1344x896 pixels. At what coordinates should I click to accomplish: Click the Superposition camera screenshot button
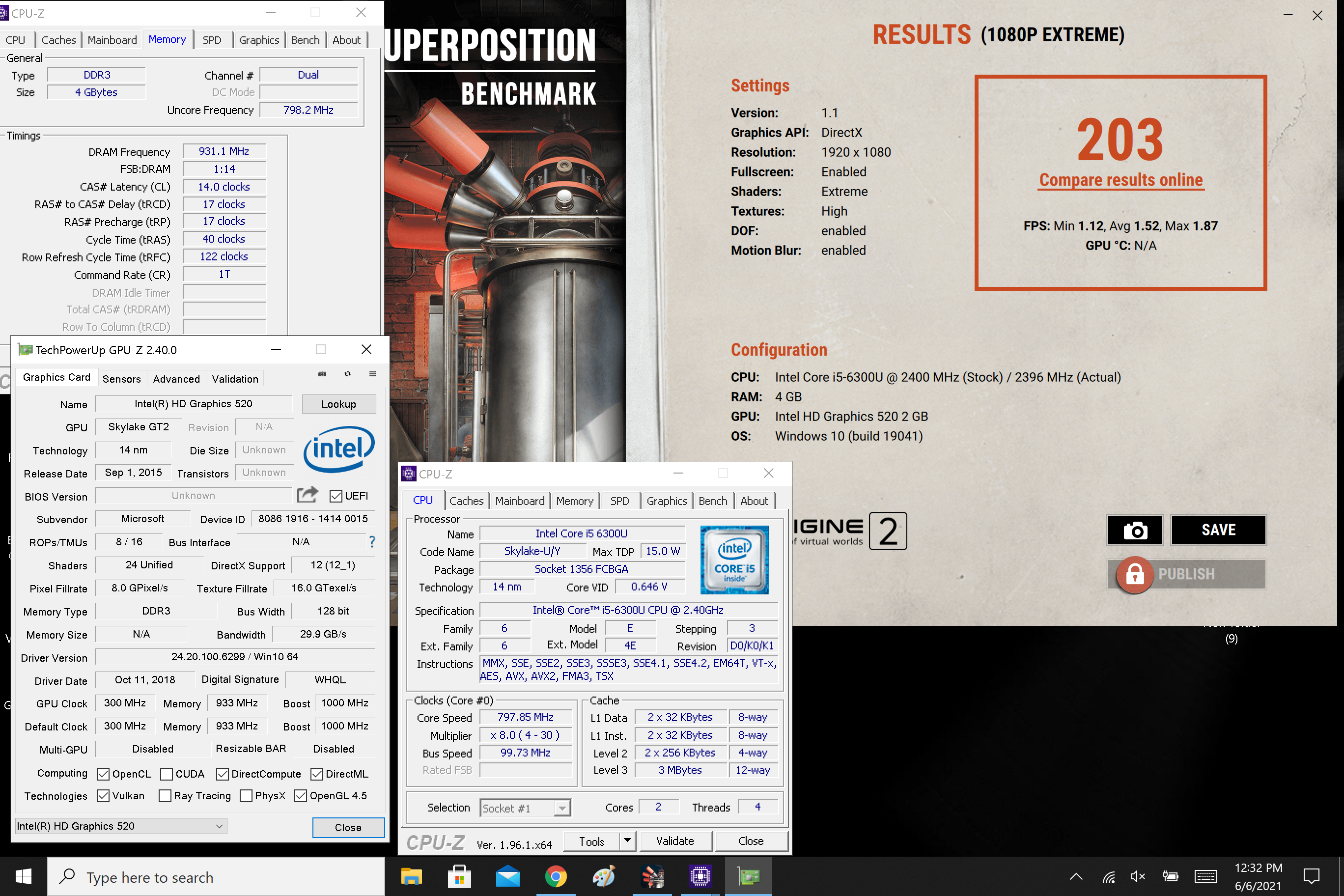tap(1135, 531)
